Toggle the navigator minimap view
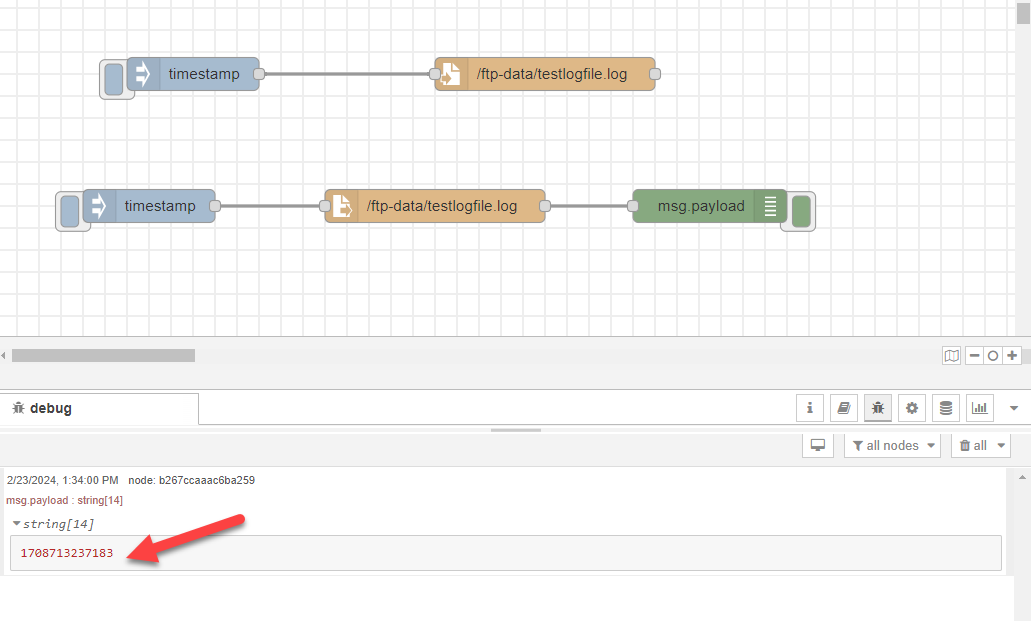The height and width of the screenshot is (621, 1031). pyautogui.click(x=950, y=355)
